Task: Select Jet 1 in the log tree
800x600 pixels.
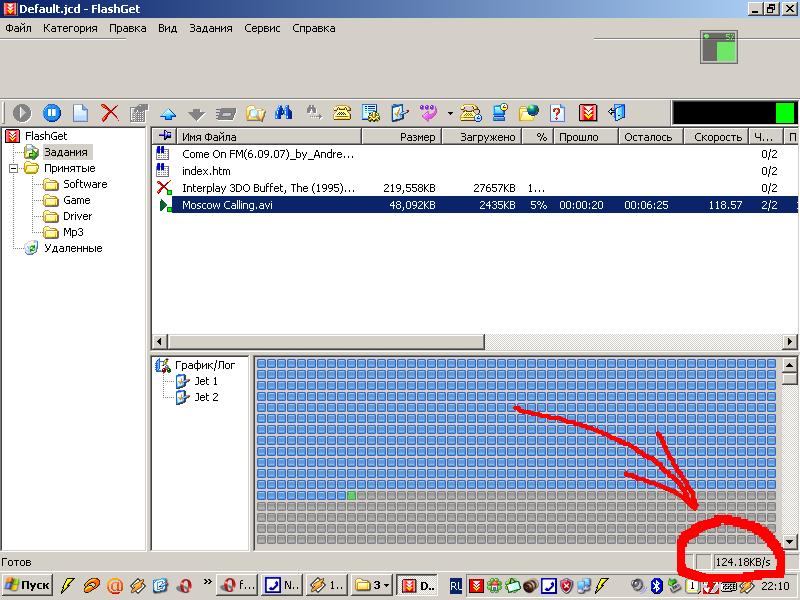Action: point(206,381)
